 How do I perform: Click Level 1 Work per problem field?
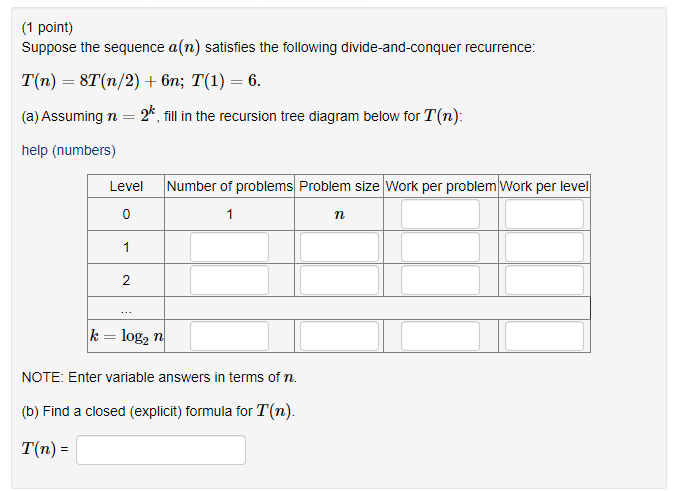coord(440,247)
